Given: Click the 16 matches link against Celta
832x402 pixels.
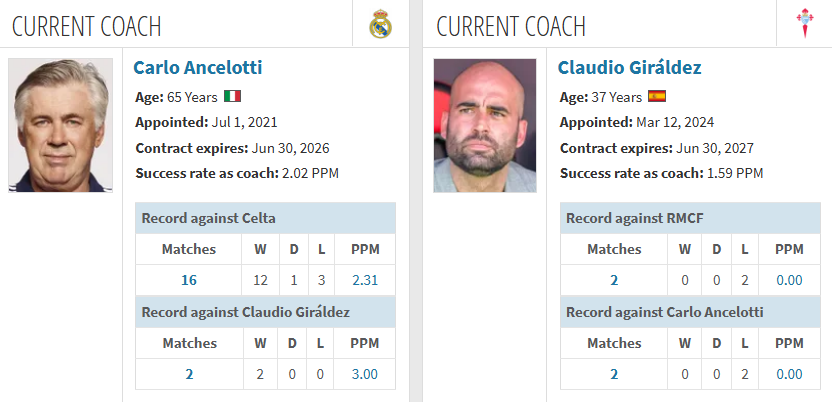Looking at the screenshot, I should 189,280.
